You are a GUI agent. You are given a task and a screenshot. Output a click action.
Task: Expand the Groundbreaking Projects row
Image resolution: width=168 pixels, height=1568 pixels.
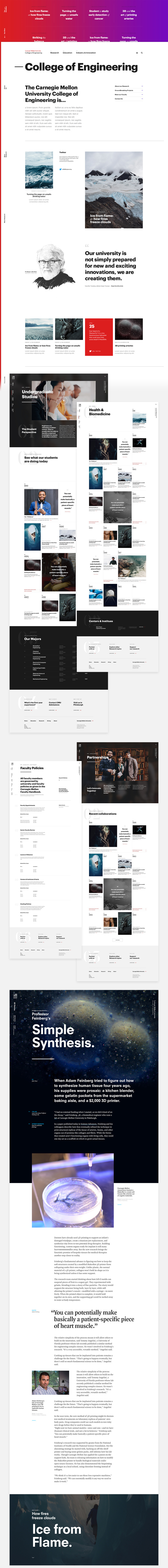[x=129, y=91]
